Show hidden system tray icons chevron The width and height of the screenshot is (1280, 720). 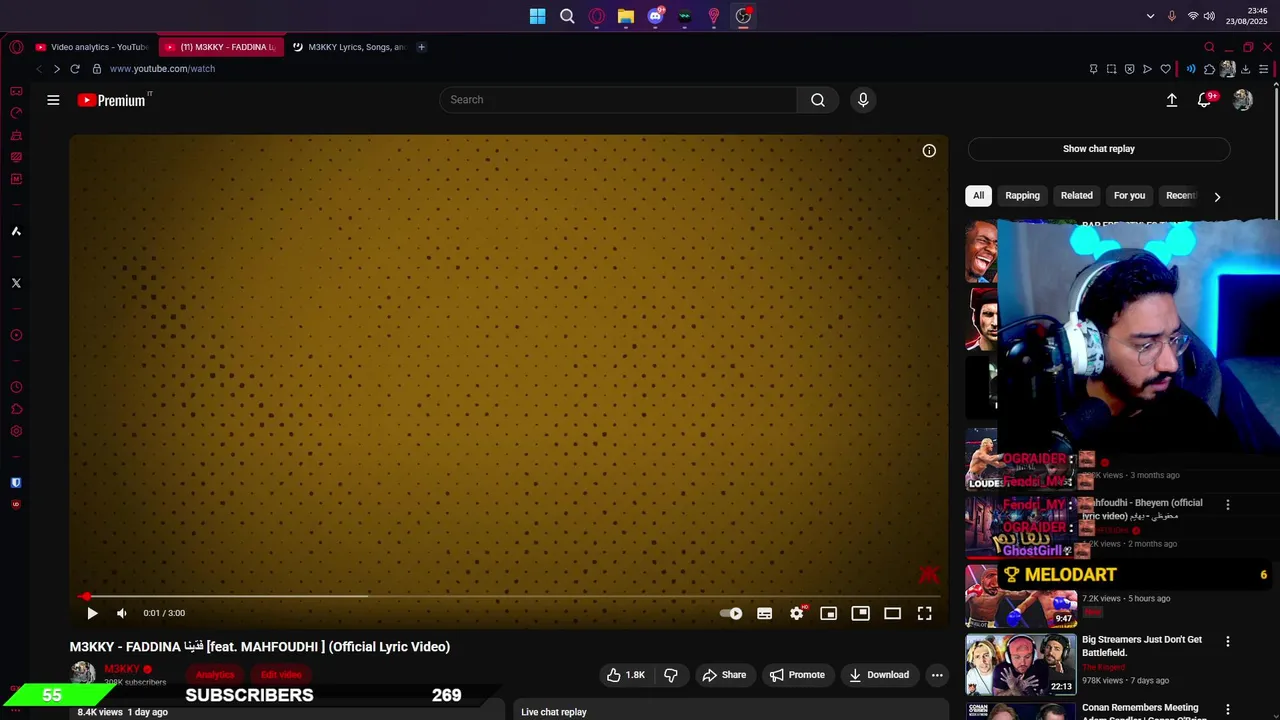point(1150,16)
